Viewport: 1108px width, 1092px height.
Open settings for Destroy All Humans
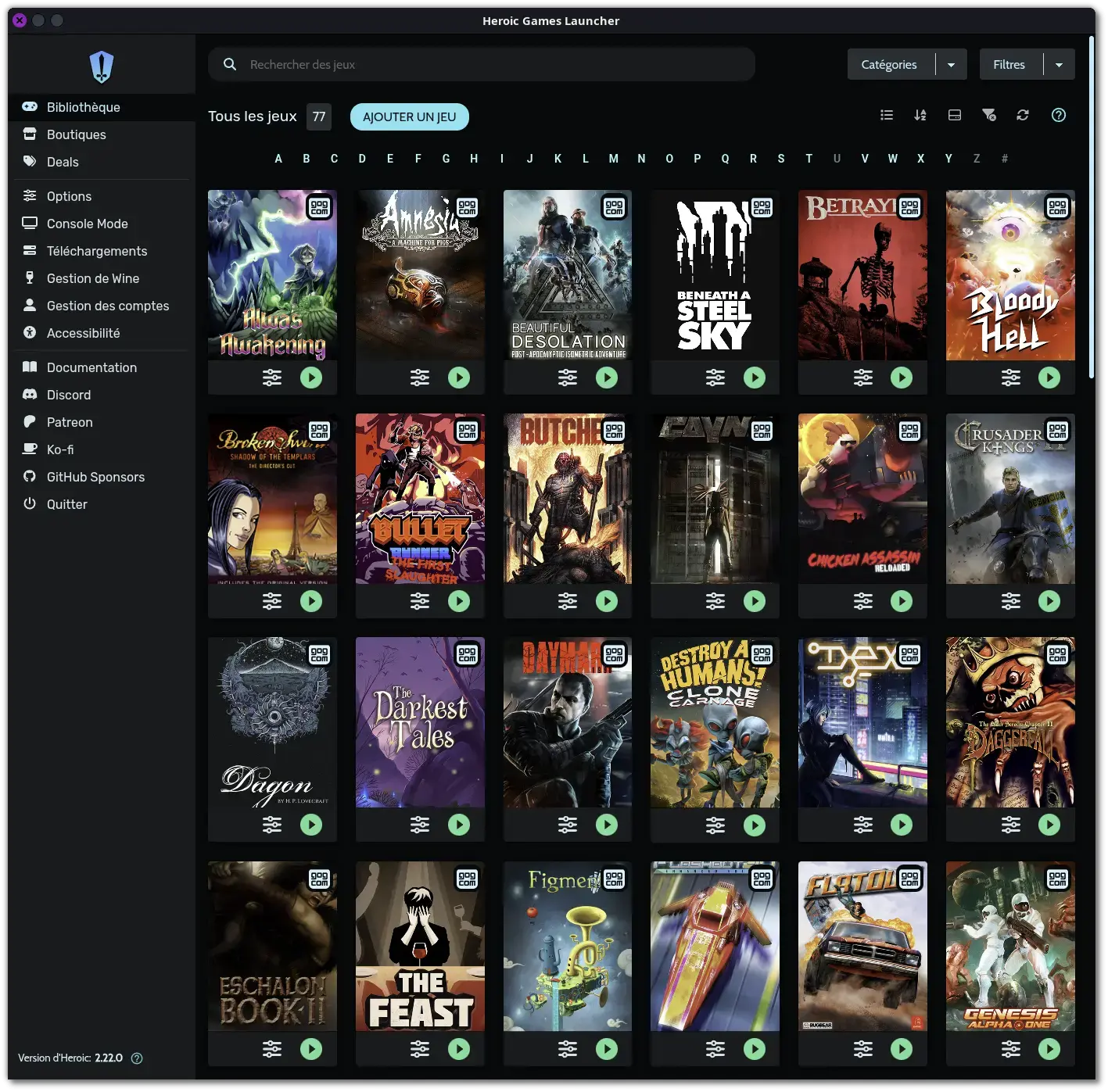coord(715,825)
